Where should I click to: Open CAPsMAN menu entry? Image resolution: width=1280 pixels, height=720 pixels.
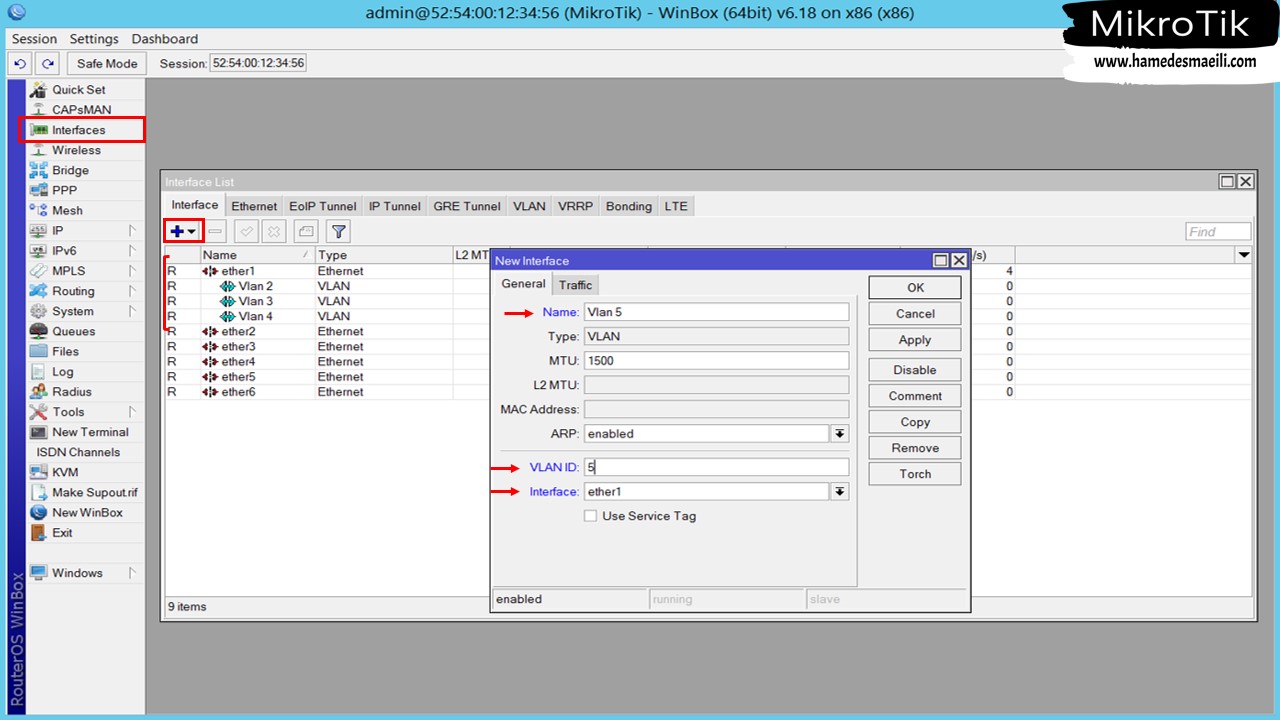81,109
